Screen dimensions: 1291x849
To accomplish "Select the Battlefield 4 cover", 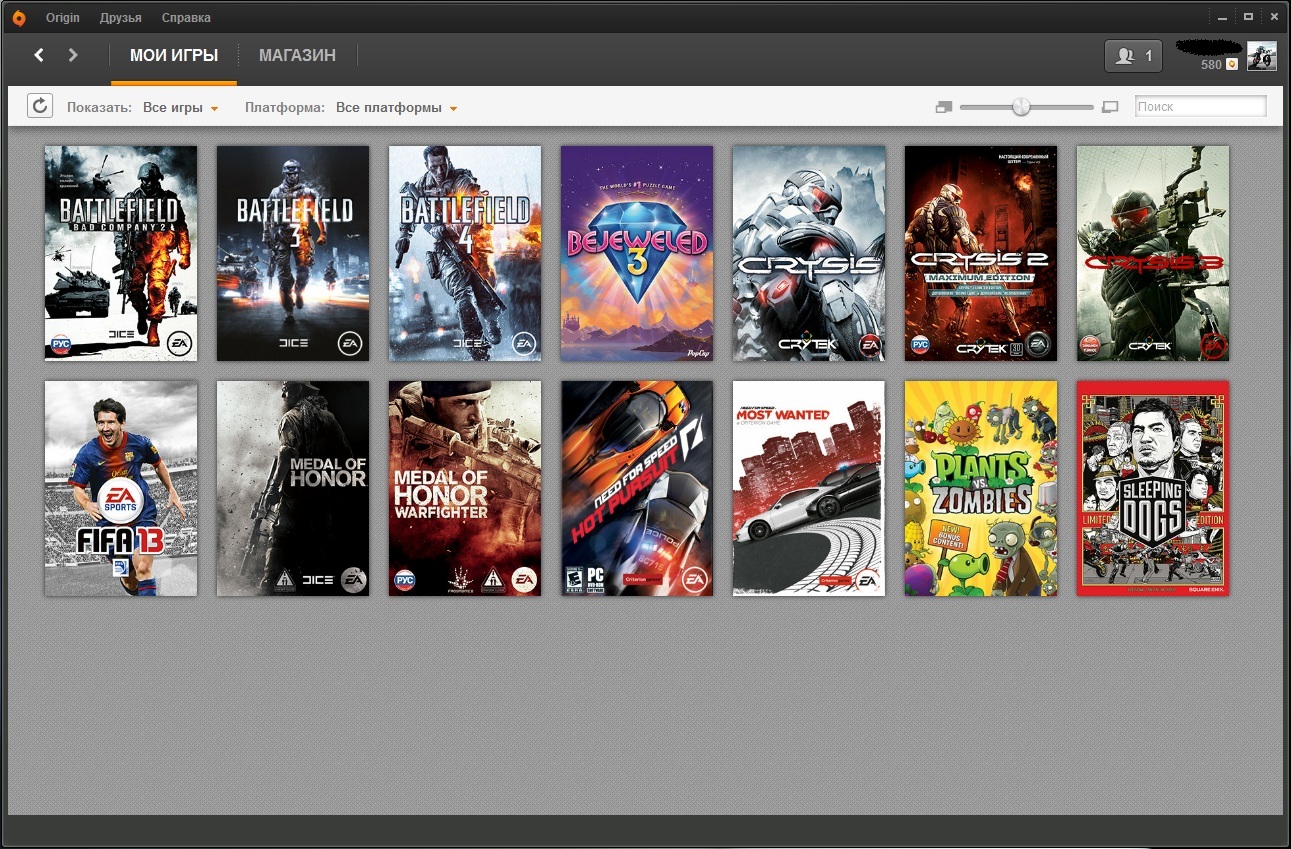I will [x=465, y=253].
